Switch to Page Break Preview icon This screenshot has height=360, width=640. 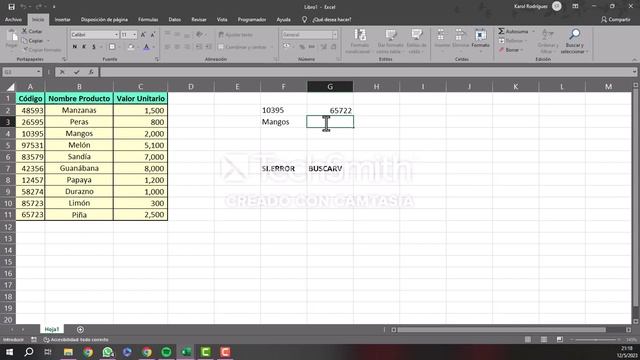[x=560, y=339]
